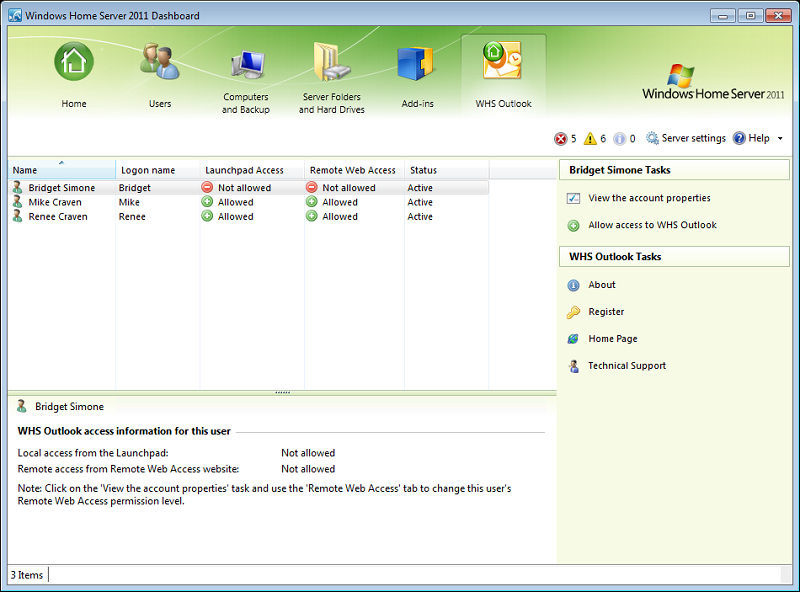Open Server Folders and Hard Drives icon

332,62
